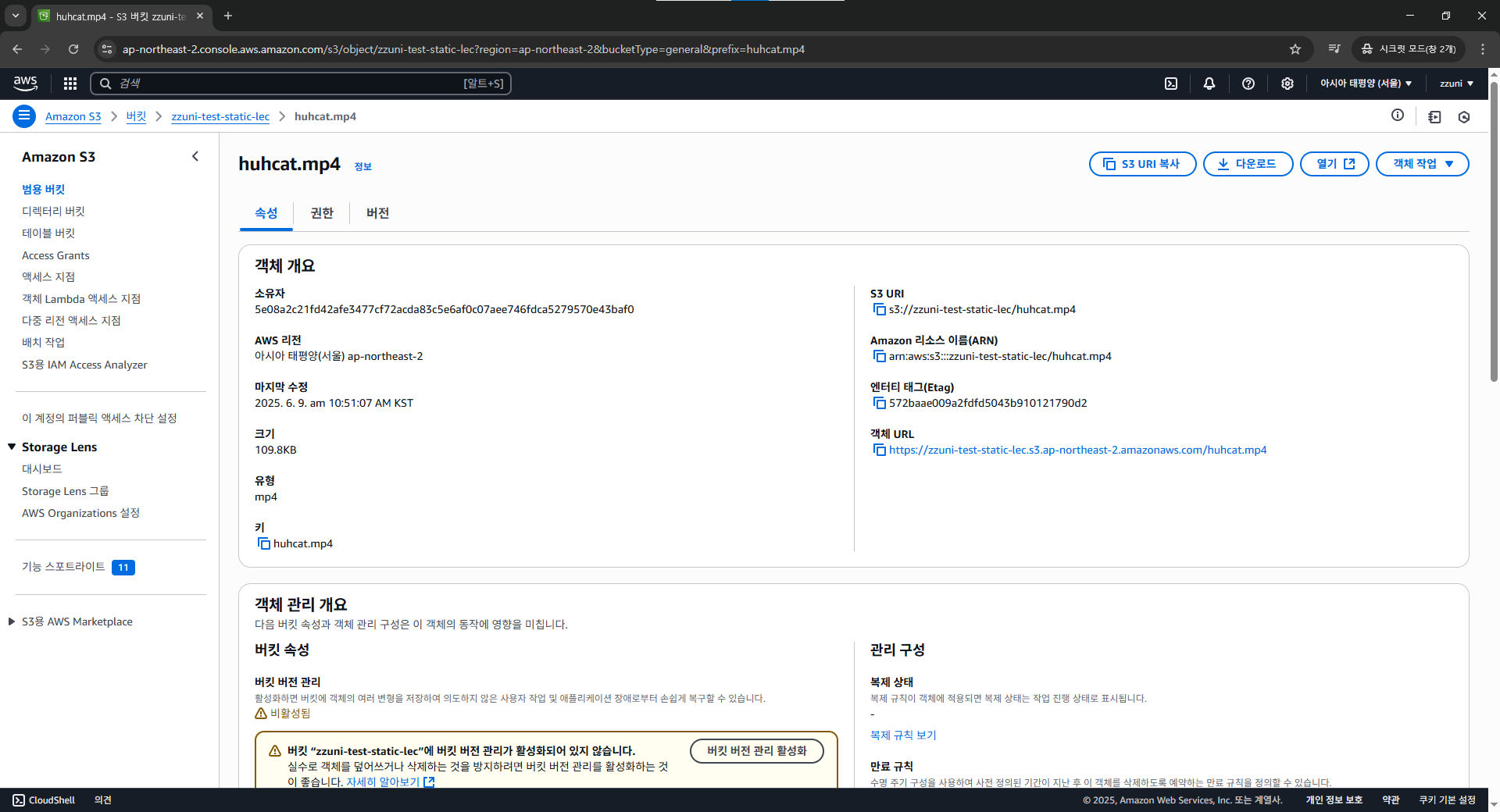Viewport: 1500px width, 812px height.
Task: Go back in browser history
Action: tap(17, 49)
